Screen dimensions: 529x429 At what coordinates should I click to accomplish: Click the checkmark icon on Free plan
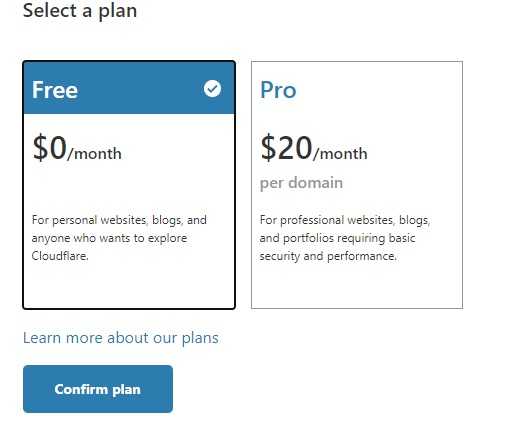pyautogui.click(x=212, y=89)
